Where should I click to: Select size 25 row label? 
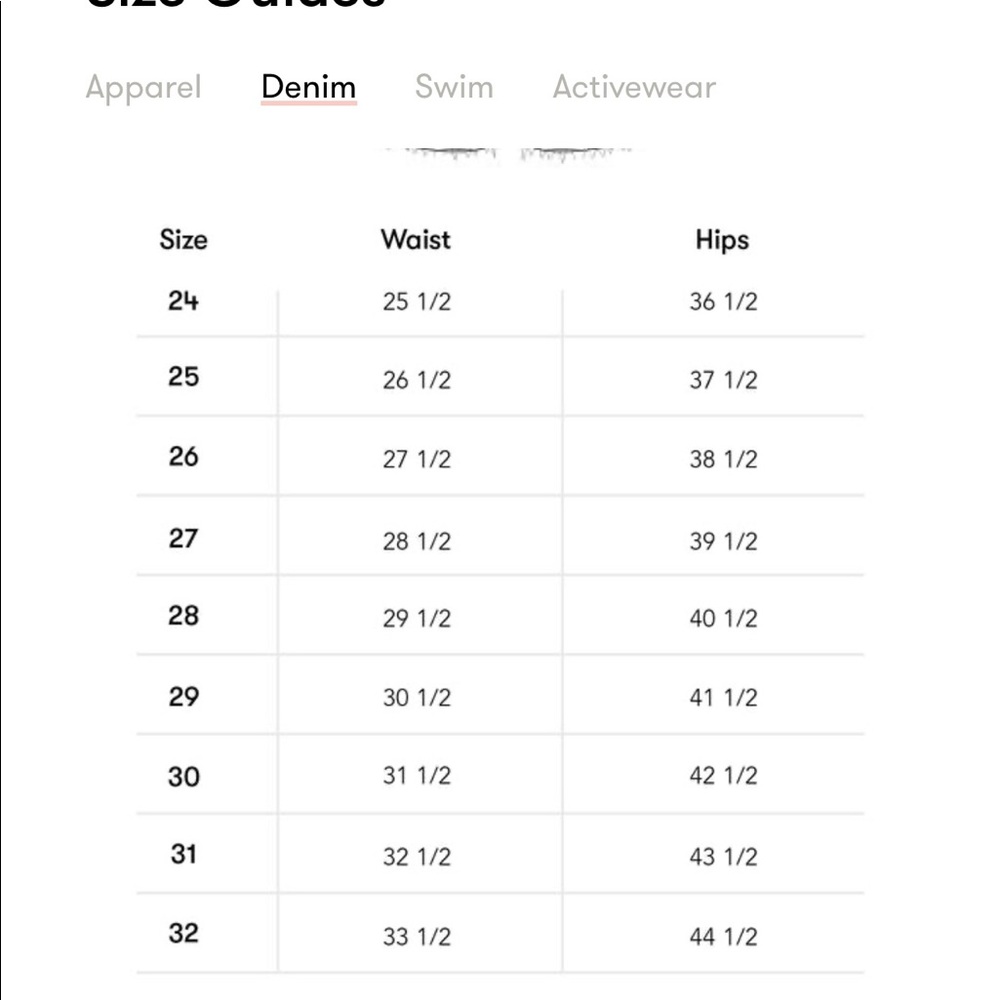(x=183, y=377)
